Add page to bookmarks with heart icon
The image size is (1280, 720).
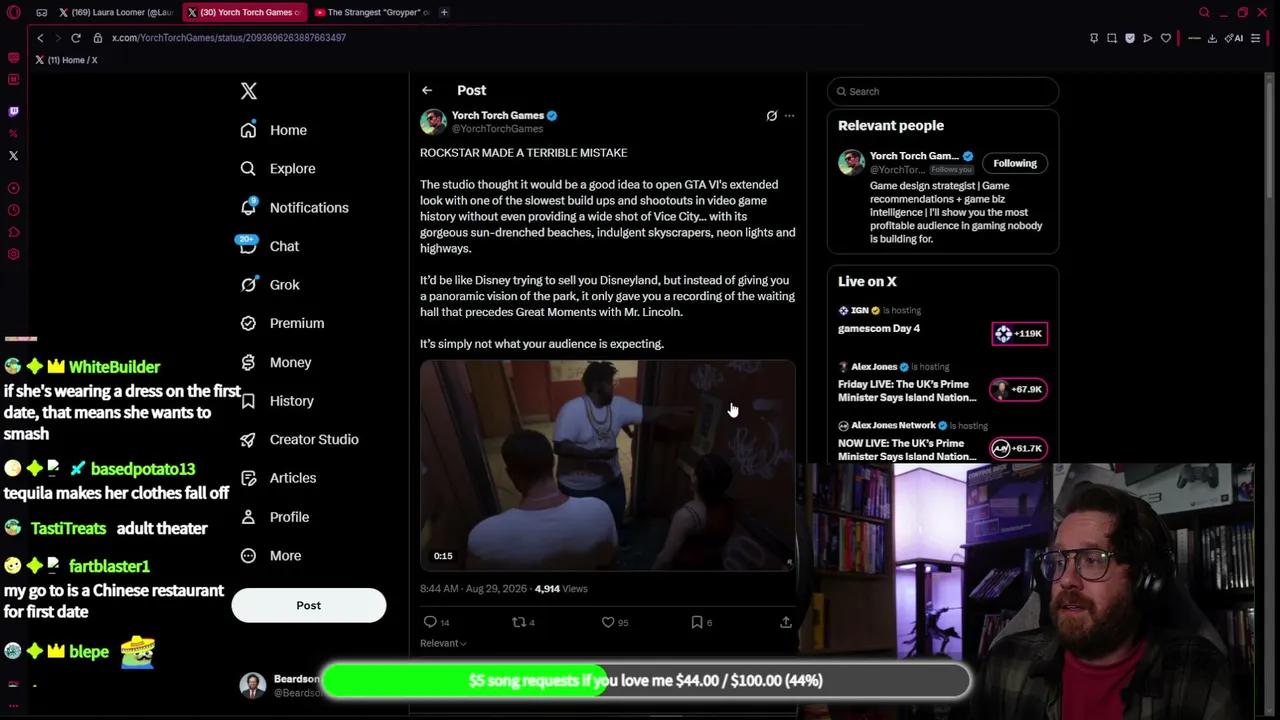1166,38
